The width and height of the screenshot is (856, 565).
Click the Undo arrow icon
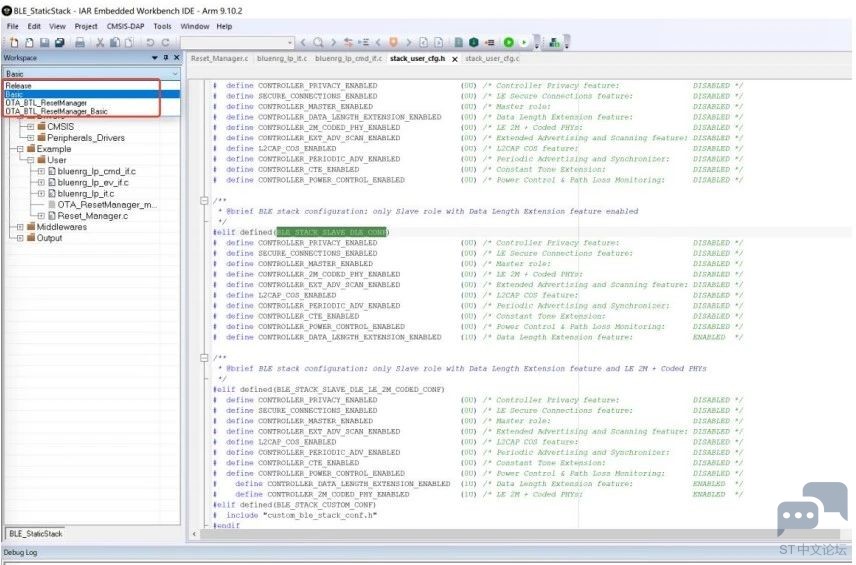point(150,43)
